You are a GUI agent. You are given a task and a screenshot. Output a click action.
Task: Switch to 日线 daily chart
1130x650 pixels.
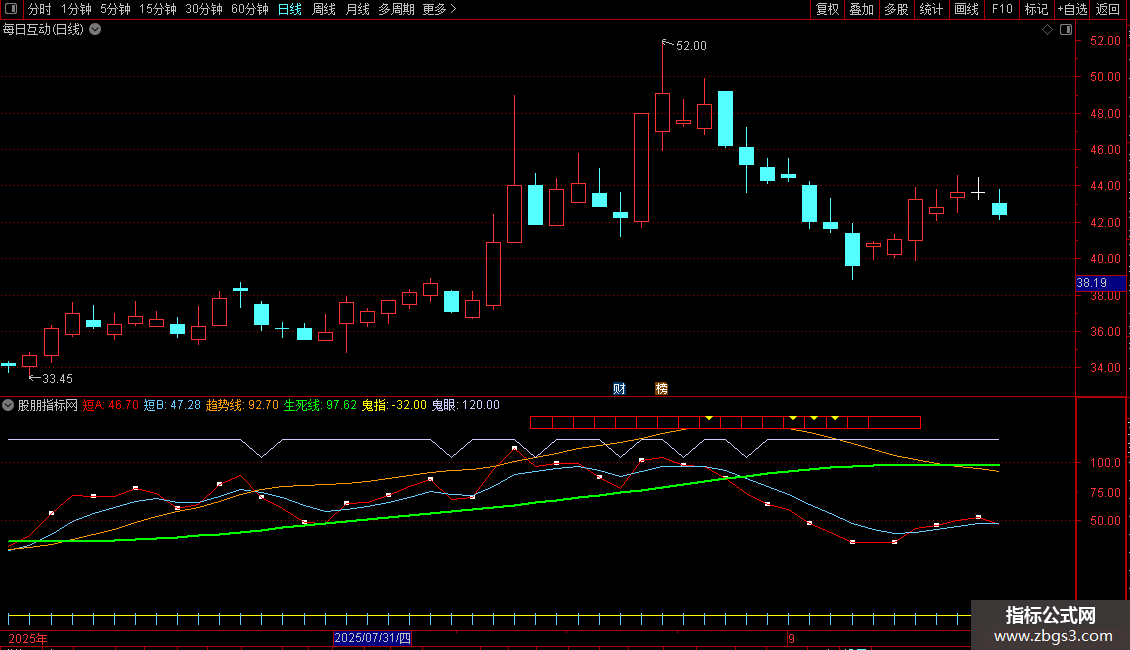tap(290, 9)
